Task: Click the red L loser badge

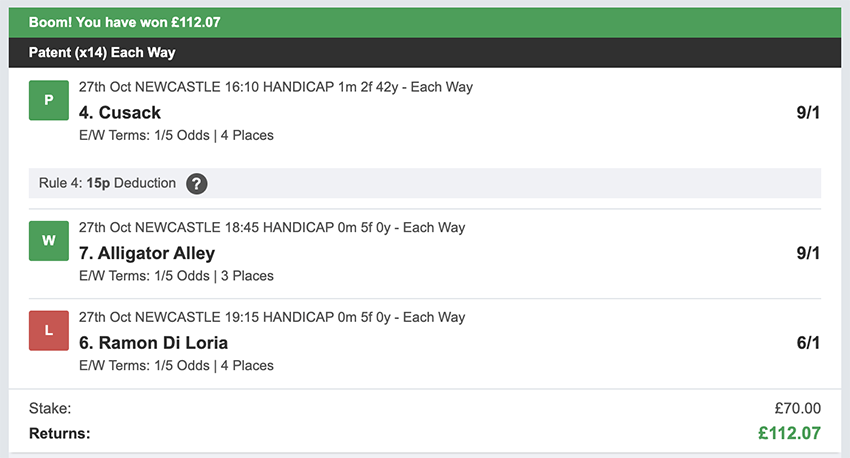Action: click(x=48, y=331)
